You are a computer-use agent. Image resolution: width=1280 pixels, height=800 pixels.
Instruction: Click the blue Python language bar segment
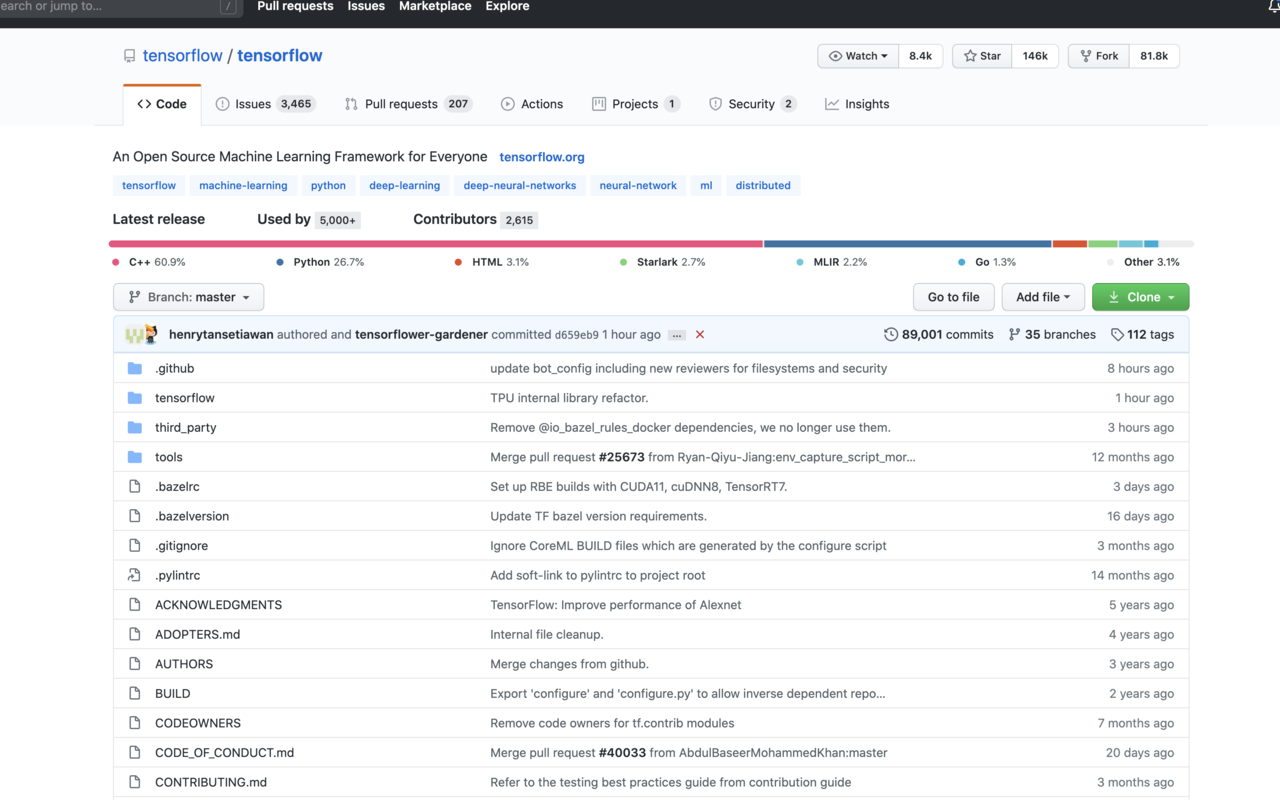908,244
